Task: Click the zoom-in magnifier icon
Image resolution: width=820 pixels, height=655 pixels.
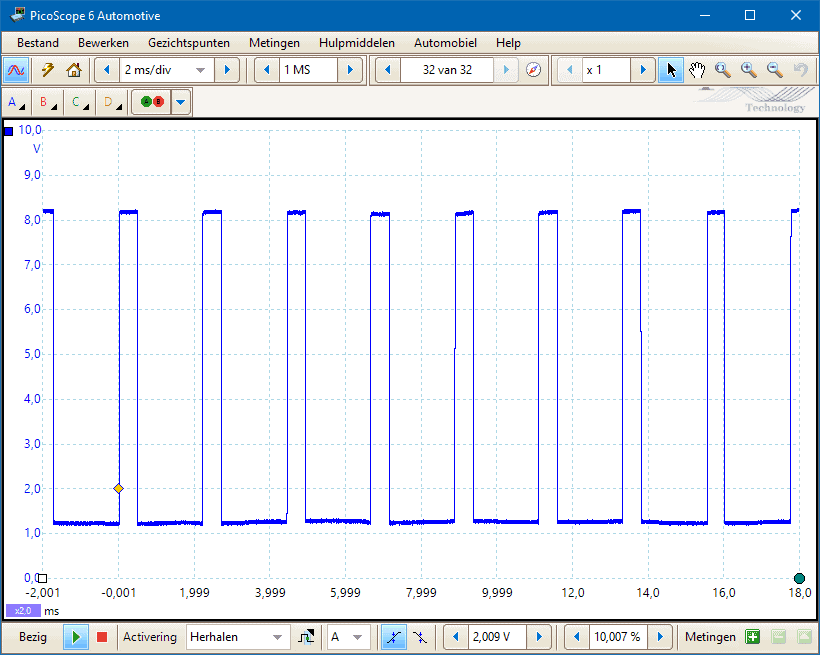Action: point(748,70)
